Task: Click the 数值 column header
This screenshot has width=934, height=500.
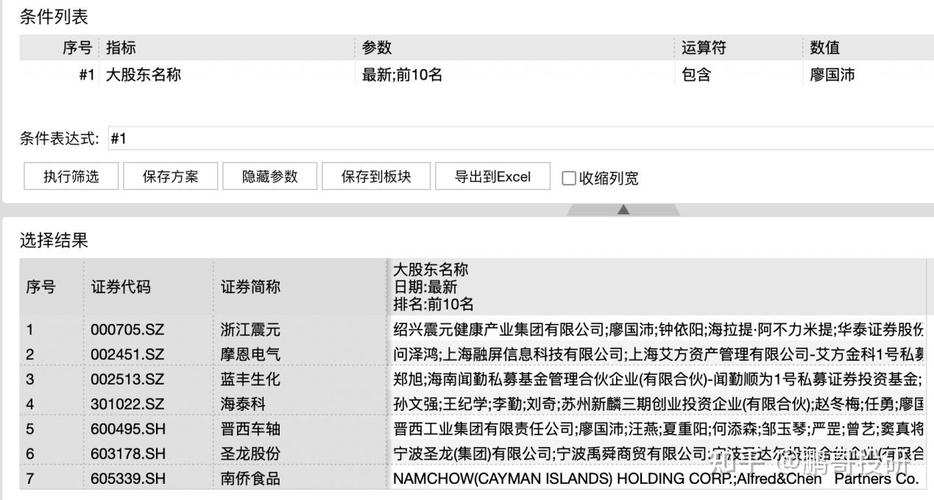Action: 824,47
